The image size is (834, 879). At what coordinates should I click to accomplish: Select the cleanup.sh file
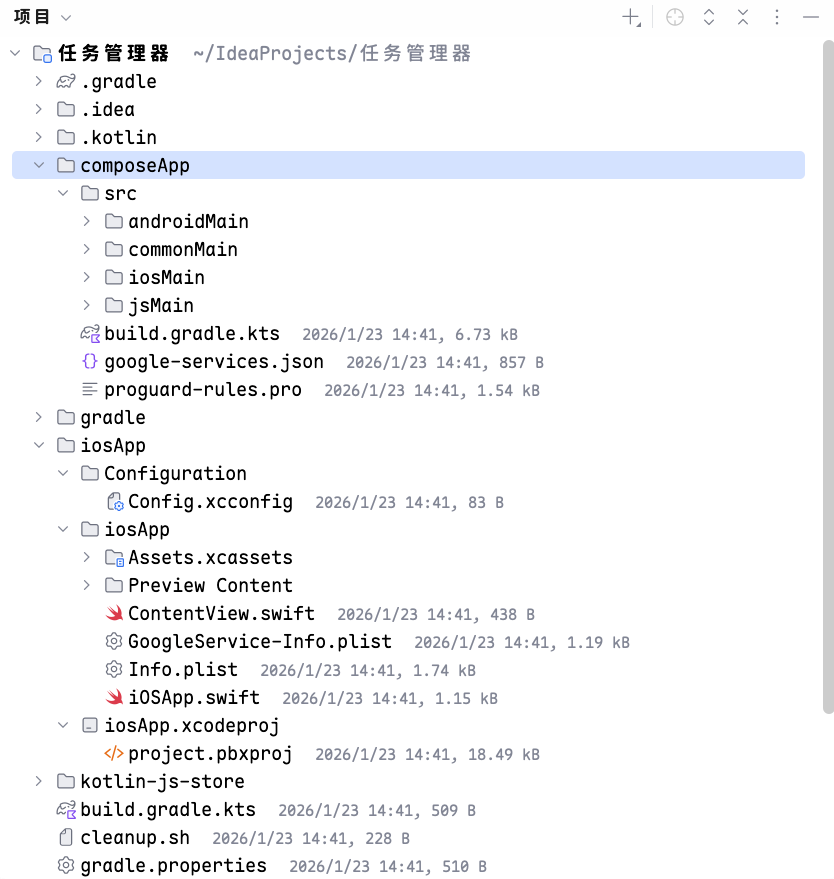click(135, 838)
